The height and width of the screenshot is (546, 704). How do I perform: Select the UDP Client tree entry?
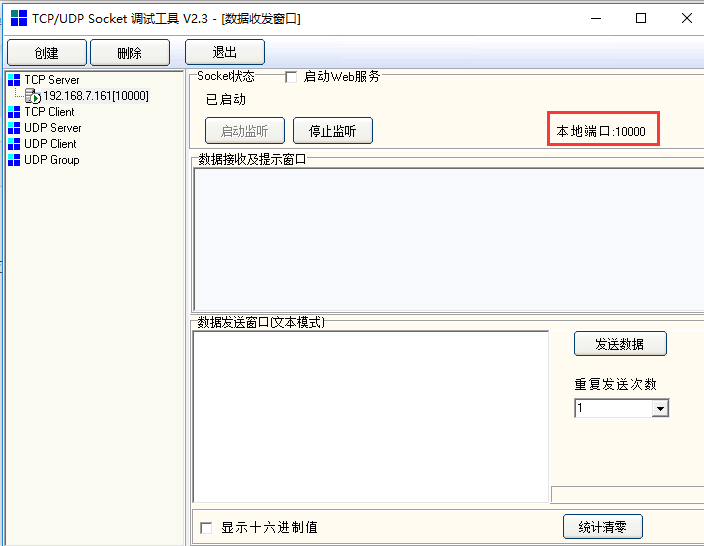(x=50, y=144)
